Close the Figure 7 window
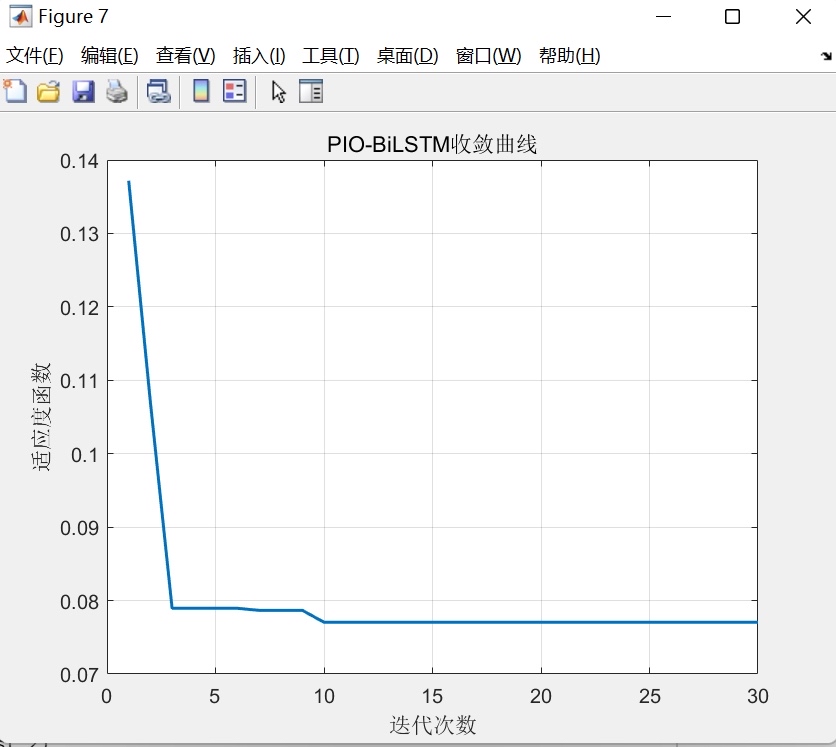Viewport: 836px width, 747px height. [x=803, y=17]
